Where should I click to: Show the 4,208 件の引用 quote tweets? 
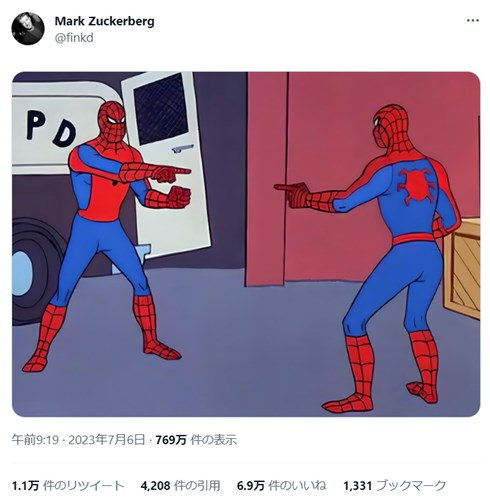point(180,486)
